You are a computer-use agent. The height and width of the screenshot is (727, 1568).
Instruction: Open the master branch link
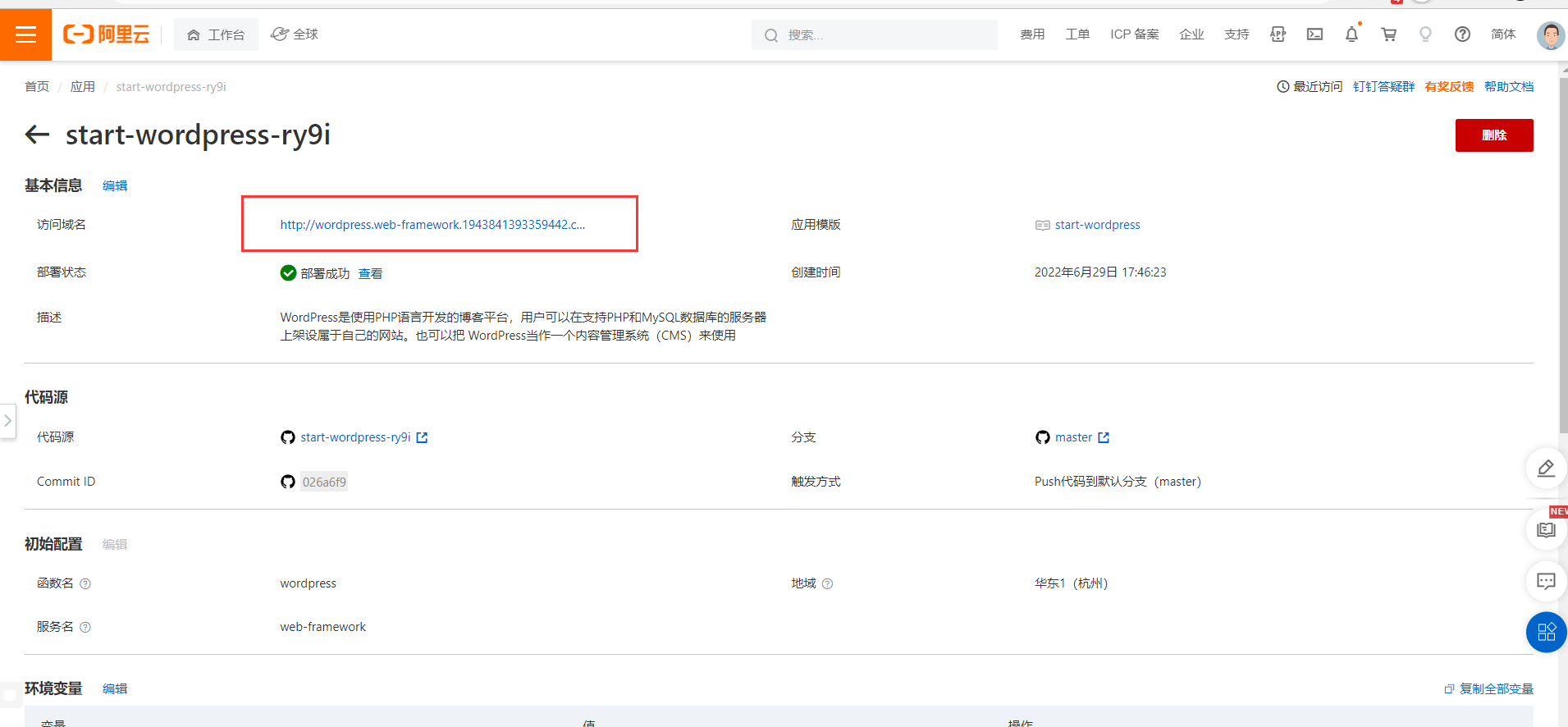click(x=1073, y=437)
